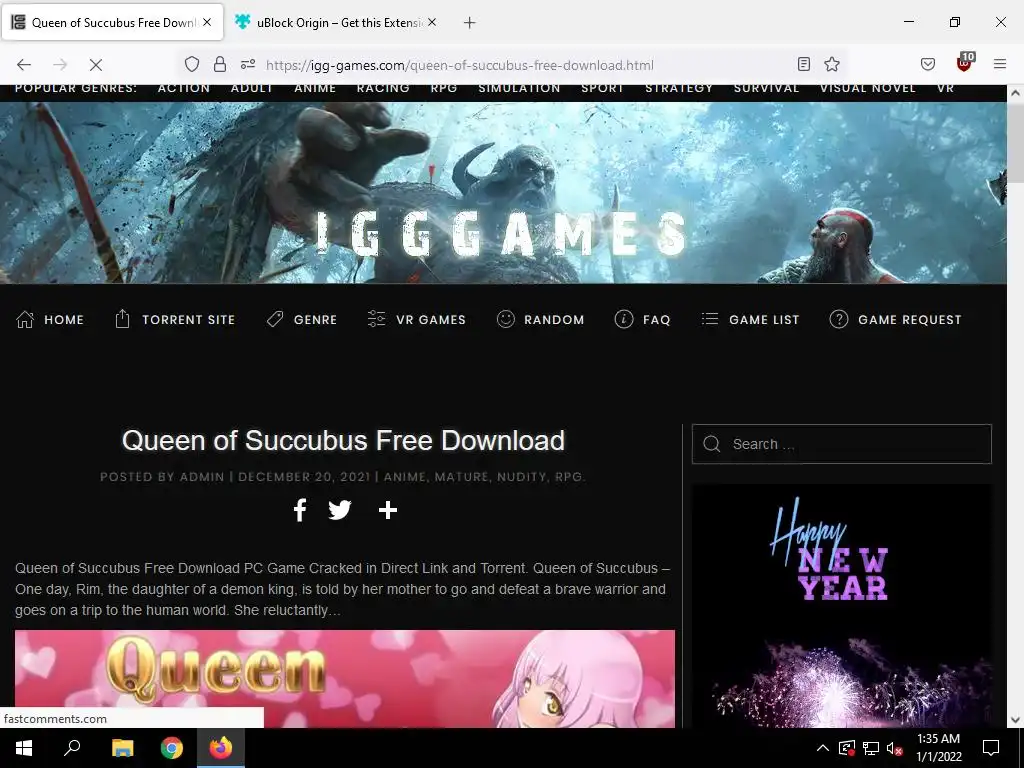Browse the SIMULATION genre

[519, 88]
